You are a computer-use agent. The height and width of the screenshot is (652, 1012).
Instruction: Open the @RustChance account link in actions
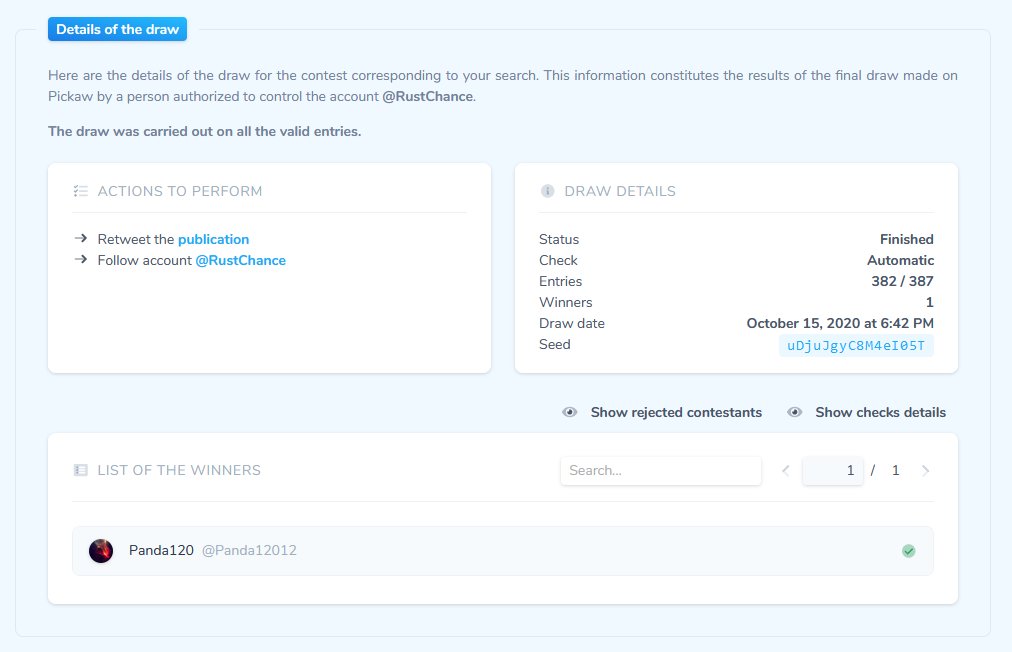[241, 260]
